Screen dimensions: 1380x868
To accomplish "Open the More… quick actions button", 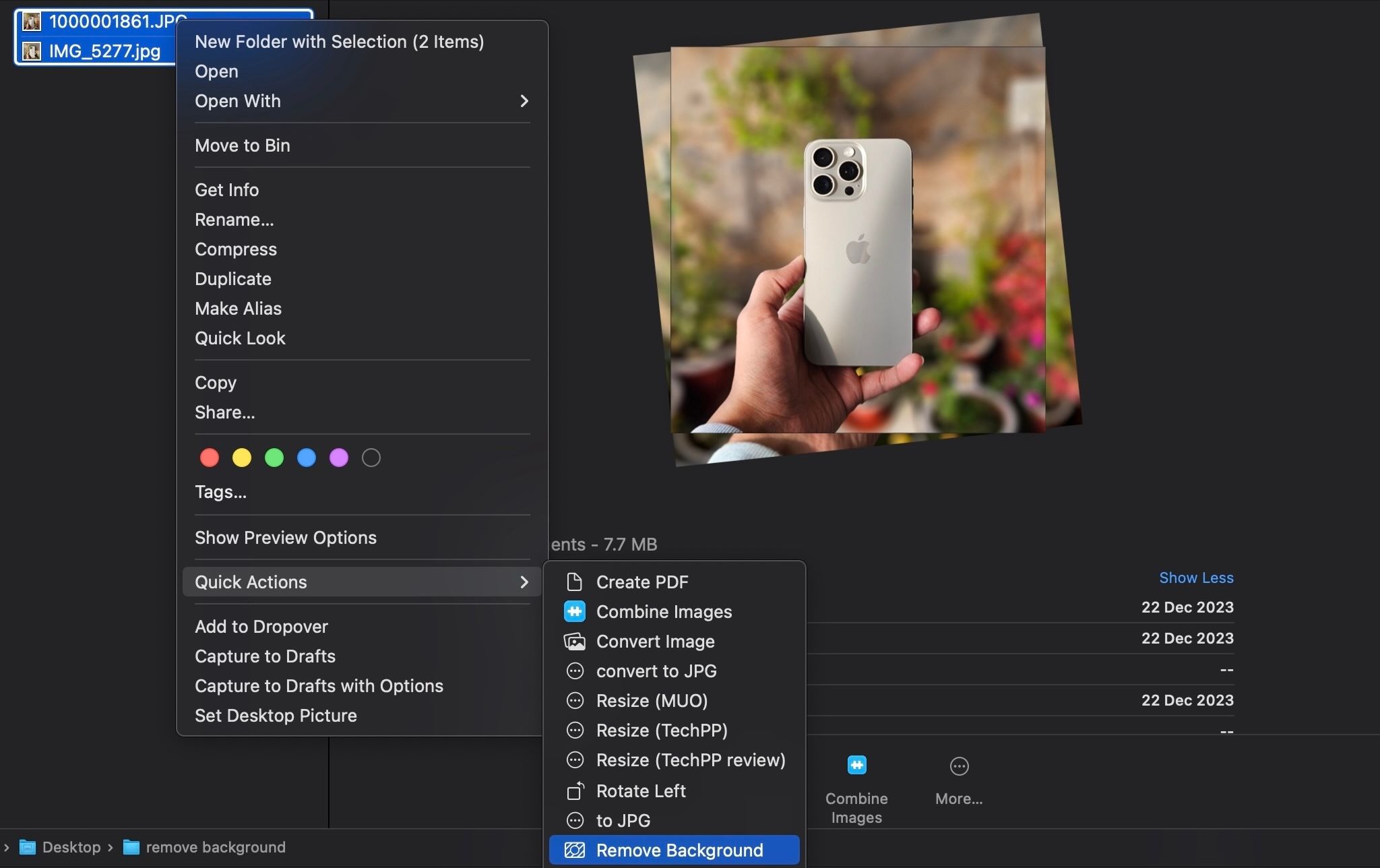I will click(959, 766).
